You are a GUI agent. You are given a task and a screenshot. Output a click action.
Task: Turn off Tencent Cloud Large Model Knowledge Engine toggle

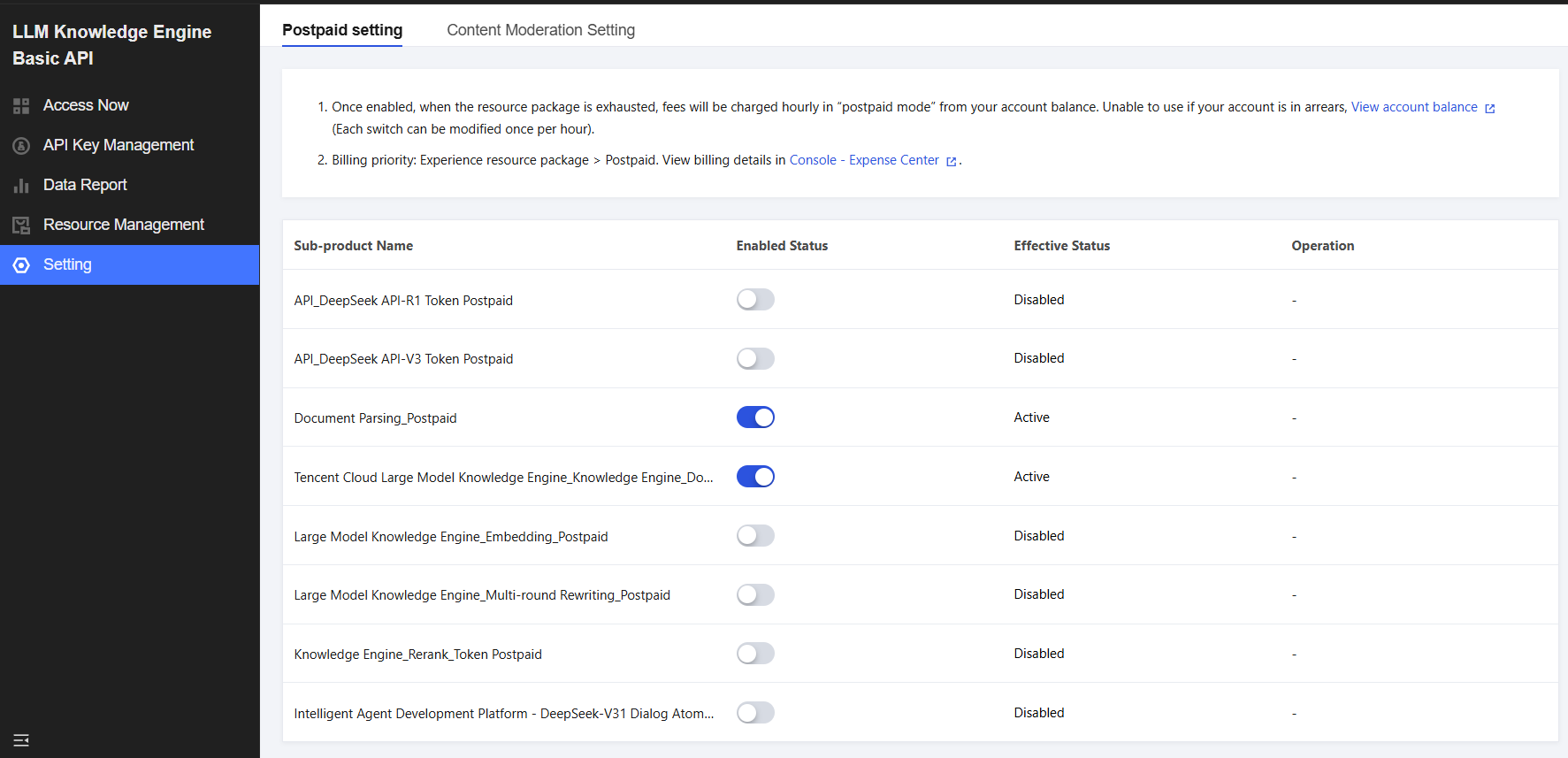[755, 477]
